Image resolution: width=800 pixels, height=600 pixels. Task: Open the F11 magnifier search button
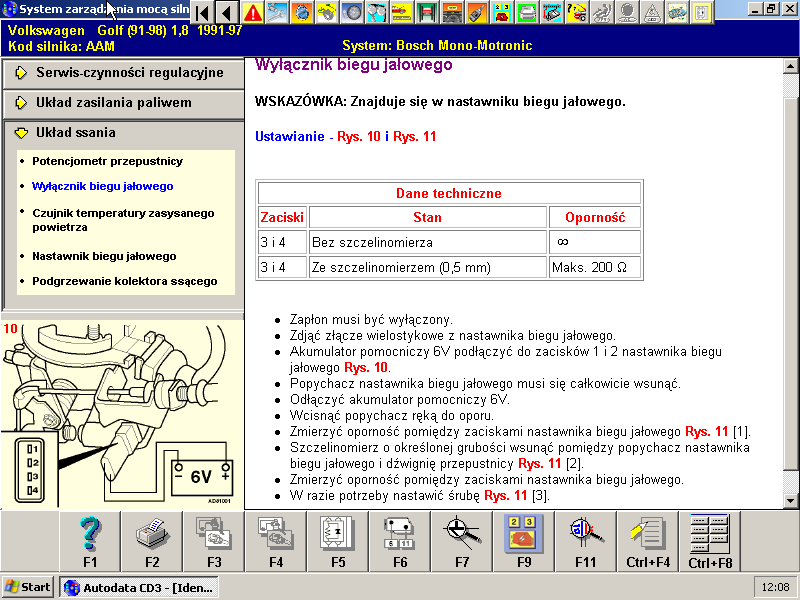click(586, 542)
